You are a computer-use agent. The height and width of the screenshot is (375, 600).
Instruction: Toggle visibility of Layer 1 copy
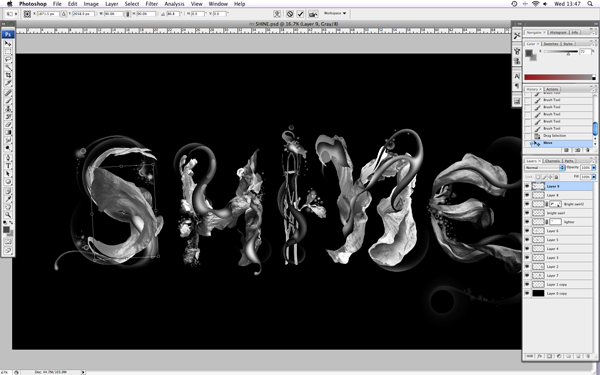[527, 284]
